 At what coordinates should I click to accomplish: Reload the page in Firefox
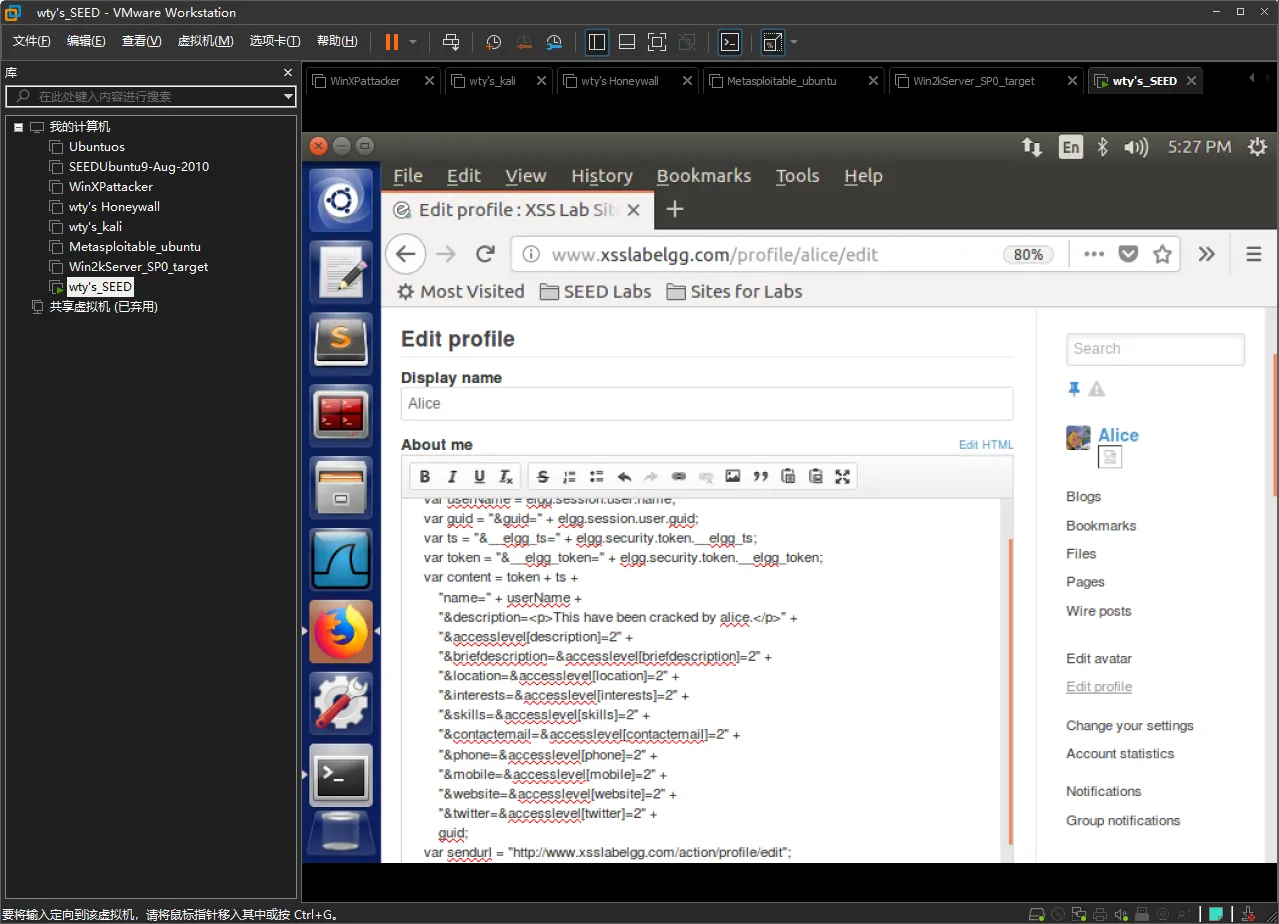click(x=486, y=254)
